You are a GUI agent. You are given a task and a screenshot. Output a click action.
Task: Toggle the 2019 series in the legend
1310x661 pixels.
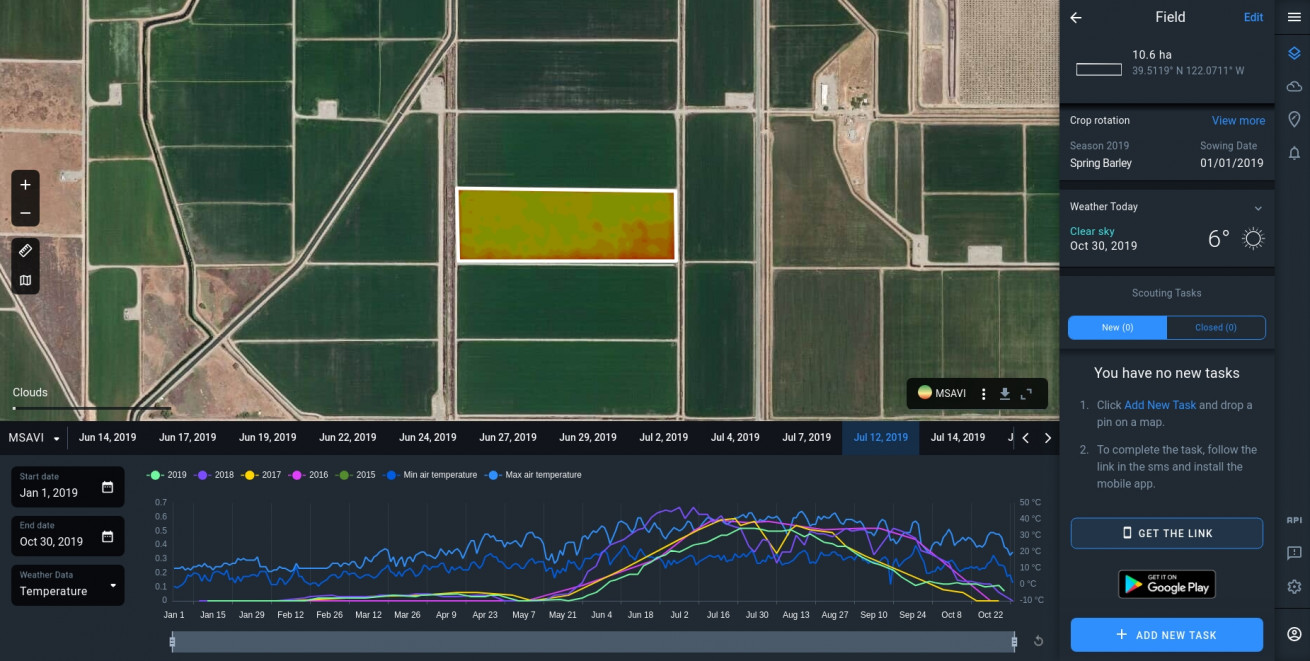pyautogui.click(x=167, y=475)
